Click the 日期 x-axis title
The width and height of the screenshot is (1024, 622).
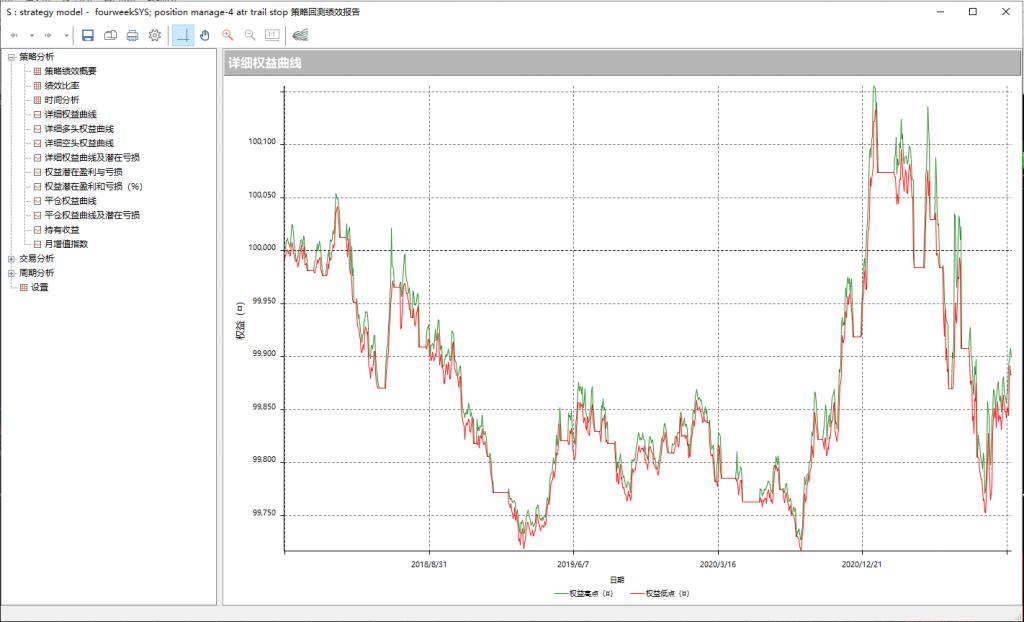[x=616, y=580]
